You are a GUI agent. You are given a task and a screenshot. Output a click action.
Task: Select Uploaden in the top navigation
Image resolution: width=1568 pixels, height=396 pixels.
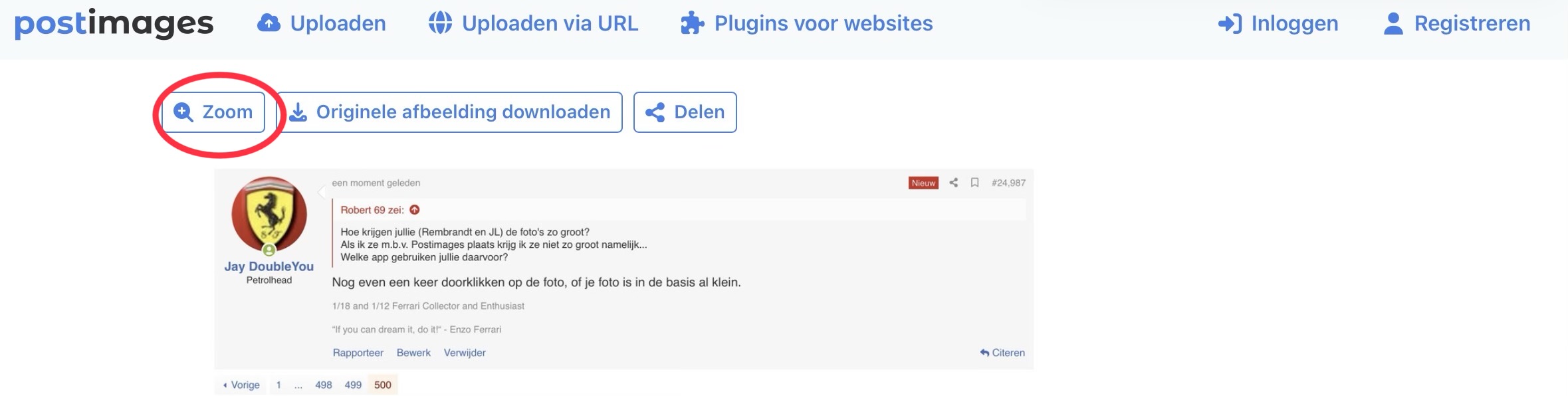click(322, 23)
